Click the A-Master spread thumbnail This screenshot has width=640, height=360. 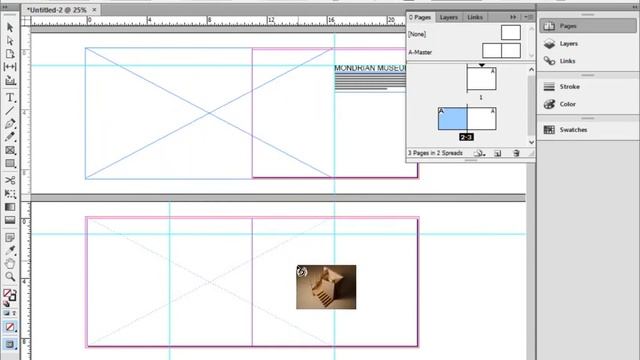(x=501, y=51)
